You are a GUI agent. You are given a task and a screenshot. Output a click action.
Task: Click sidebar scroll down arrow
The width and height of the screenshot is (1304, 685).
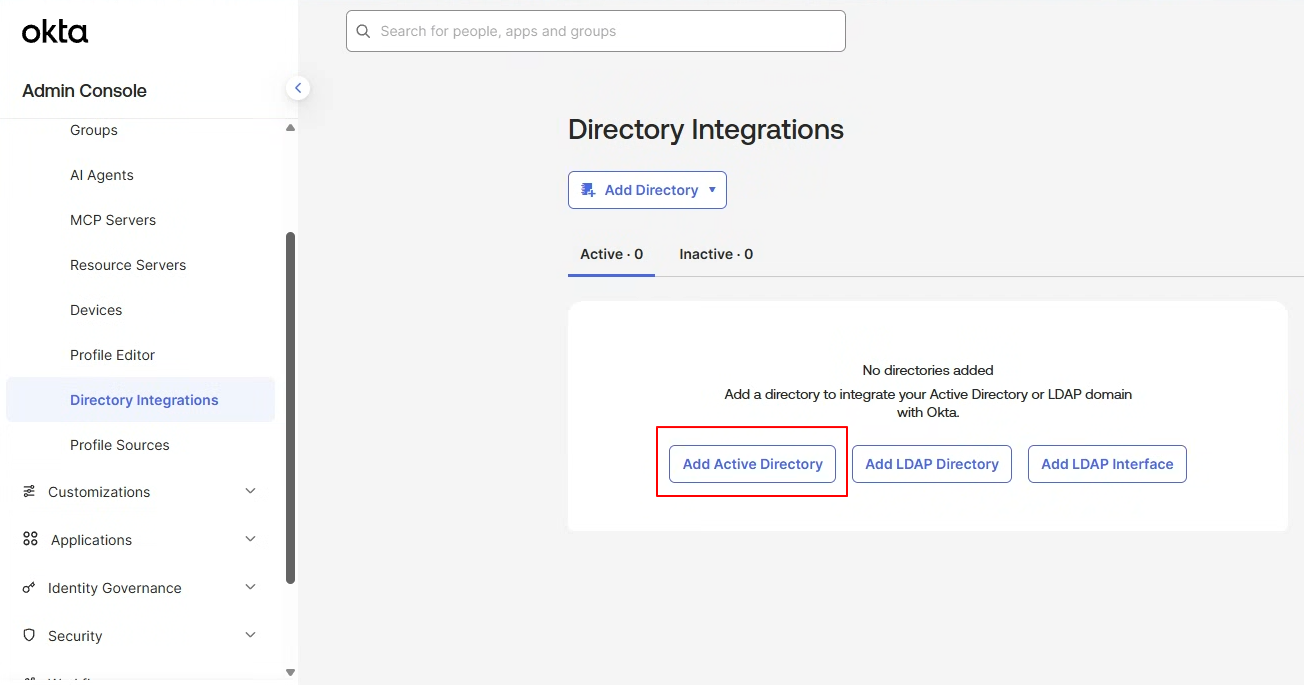click(x=290, y=672)
